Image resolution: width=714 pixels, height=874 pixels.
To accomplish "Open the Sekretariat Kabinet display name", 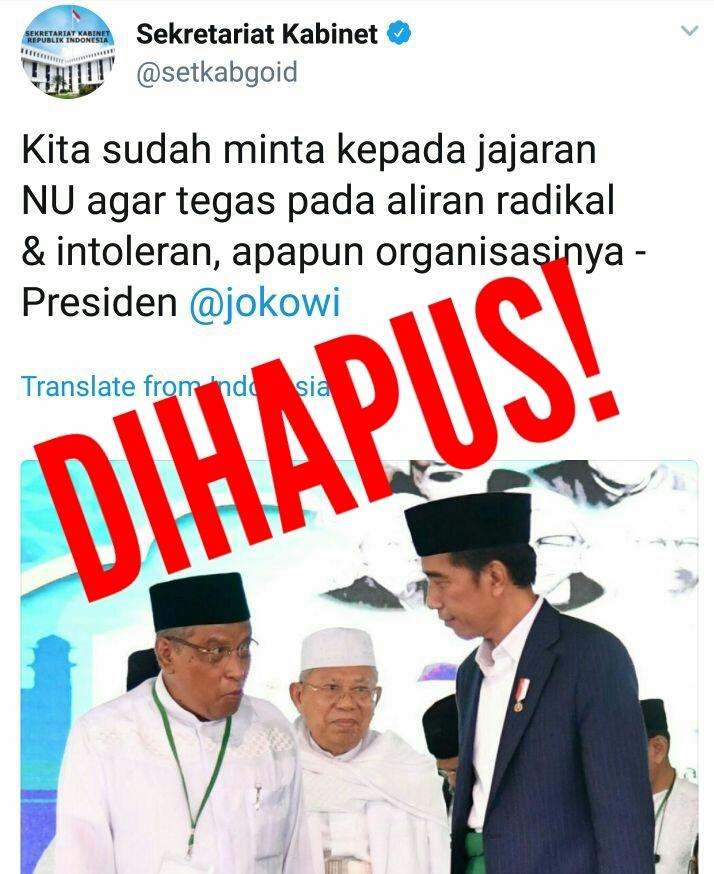I will click(257, 34).
